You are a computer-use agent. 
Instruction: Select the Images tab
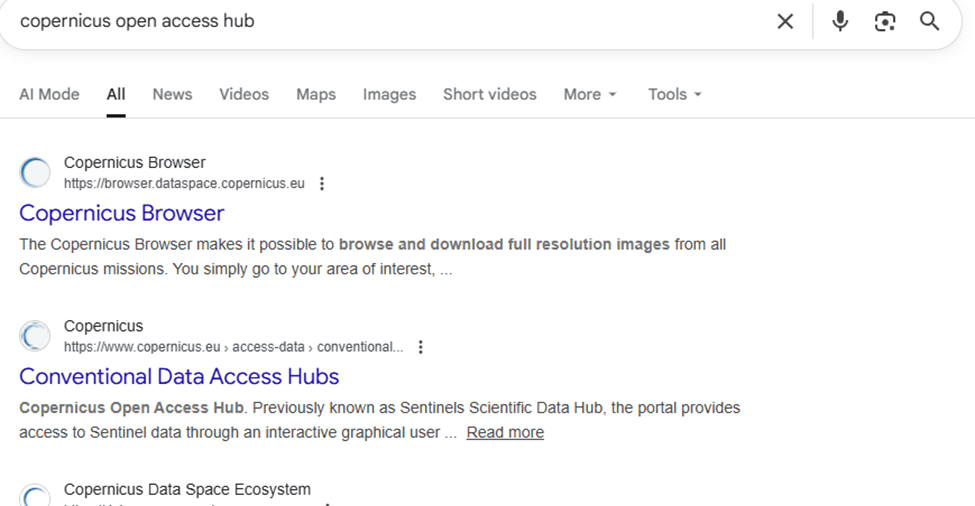389,94
